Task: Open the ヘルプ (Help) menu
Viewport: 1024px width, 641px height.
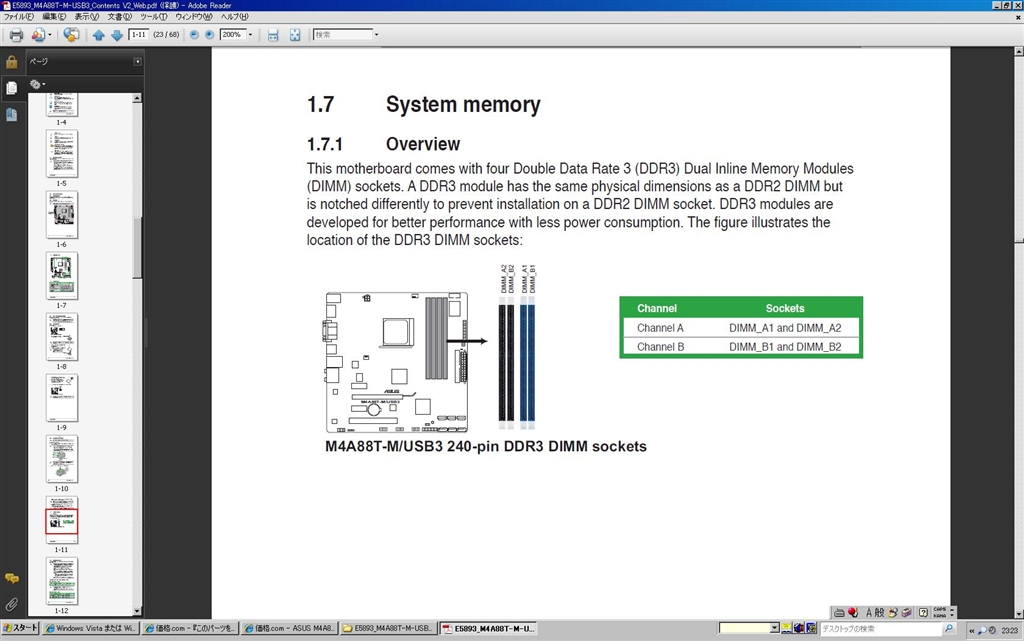Action: tap(234, 17)
